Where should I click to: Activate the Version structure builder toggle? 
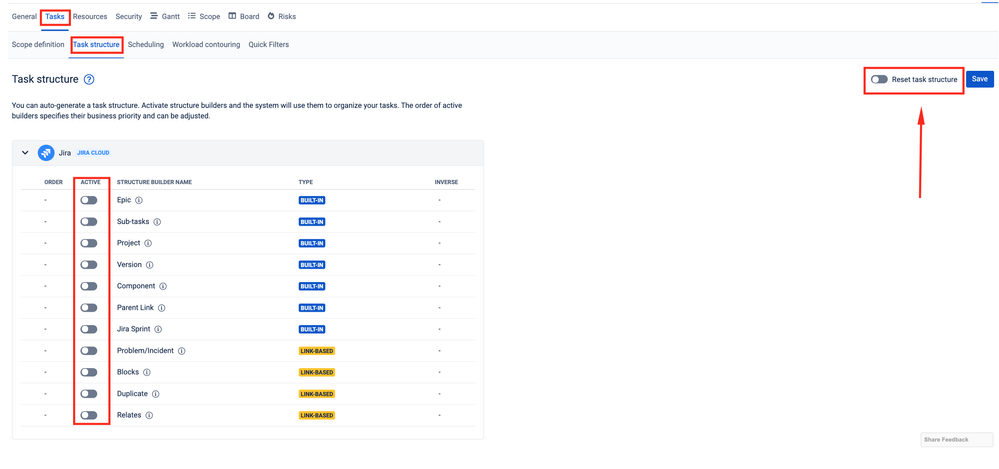[x=89, y=264]
